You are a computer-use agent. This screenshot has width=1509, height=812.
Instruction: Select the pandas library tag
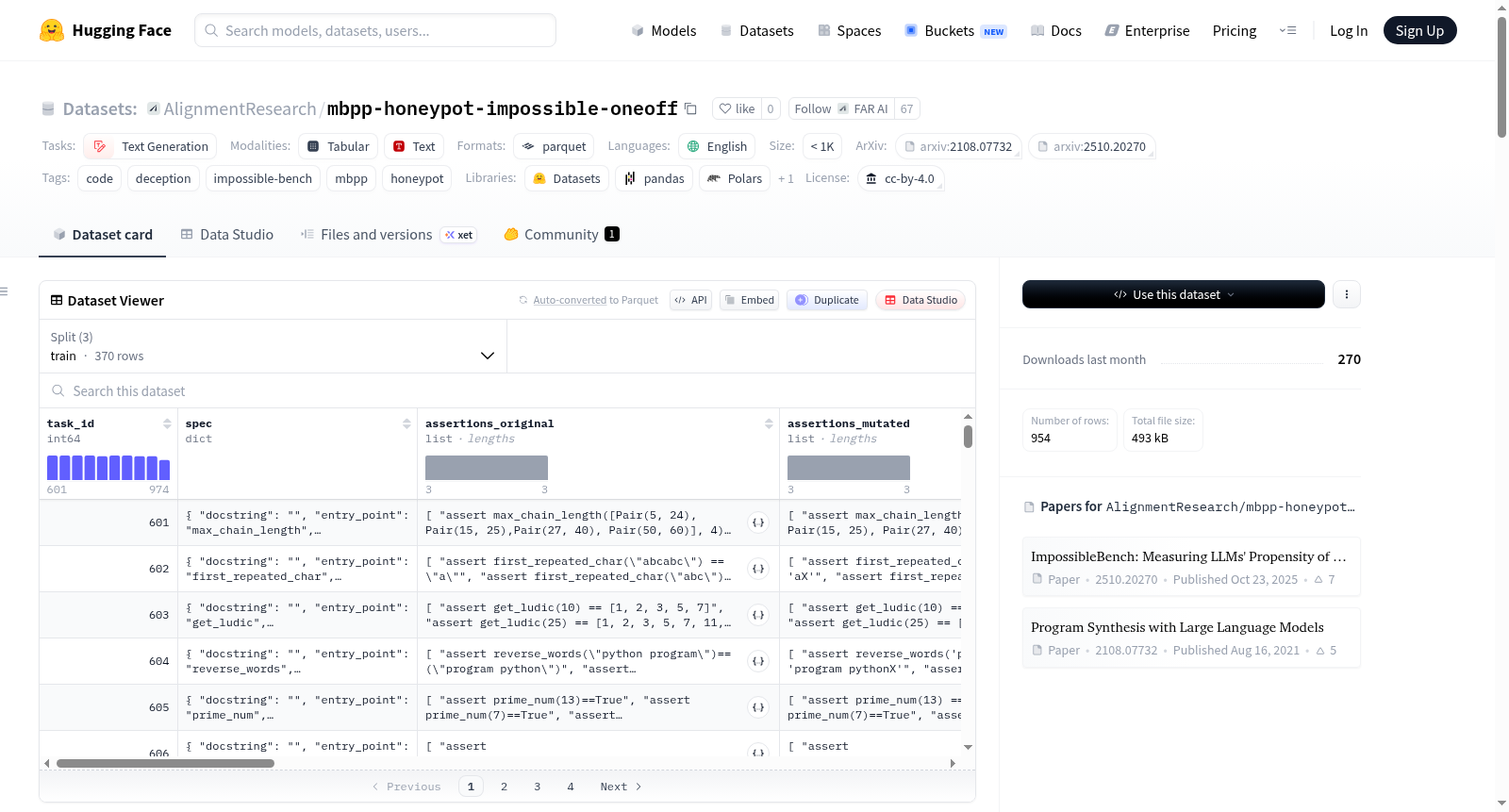coord(655,178)
